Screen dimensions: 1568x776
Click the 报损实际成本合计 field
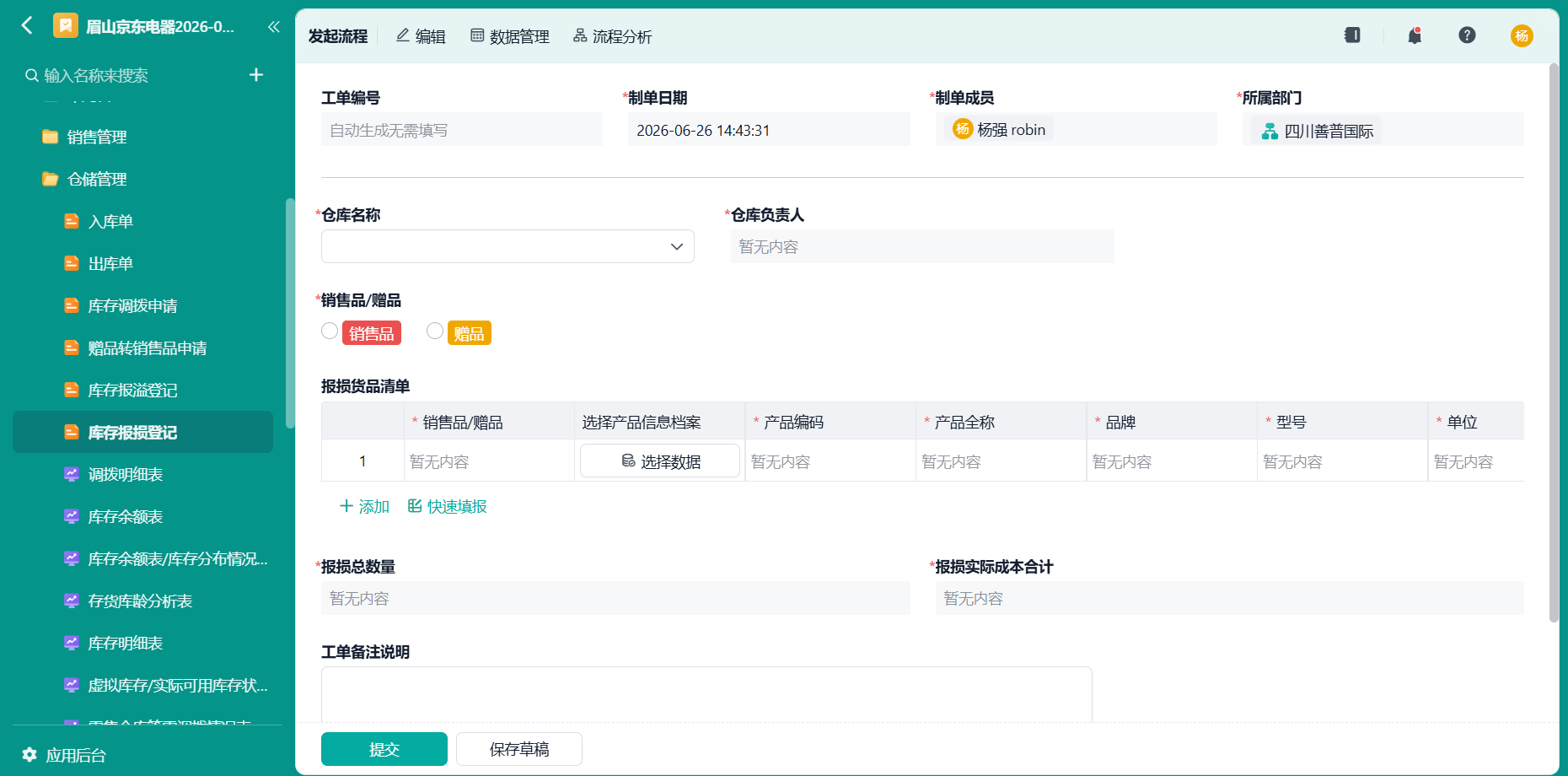click(x=1230, y=598)
